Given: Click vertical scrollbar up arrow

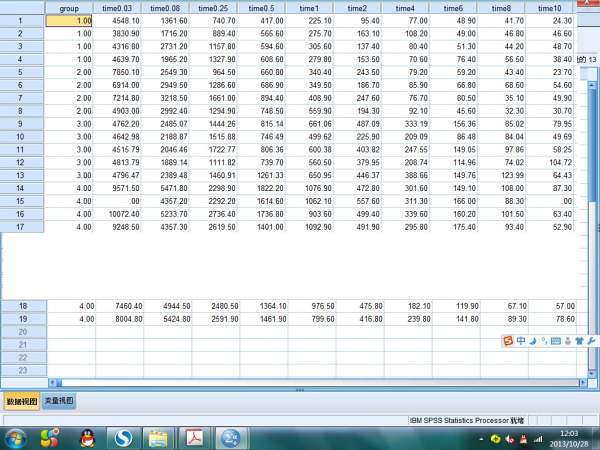Looking at the screenshot, I should point(592,85).
